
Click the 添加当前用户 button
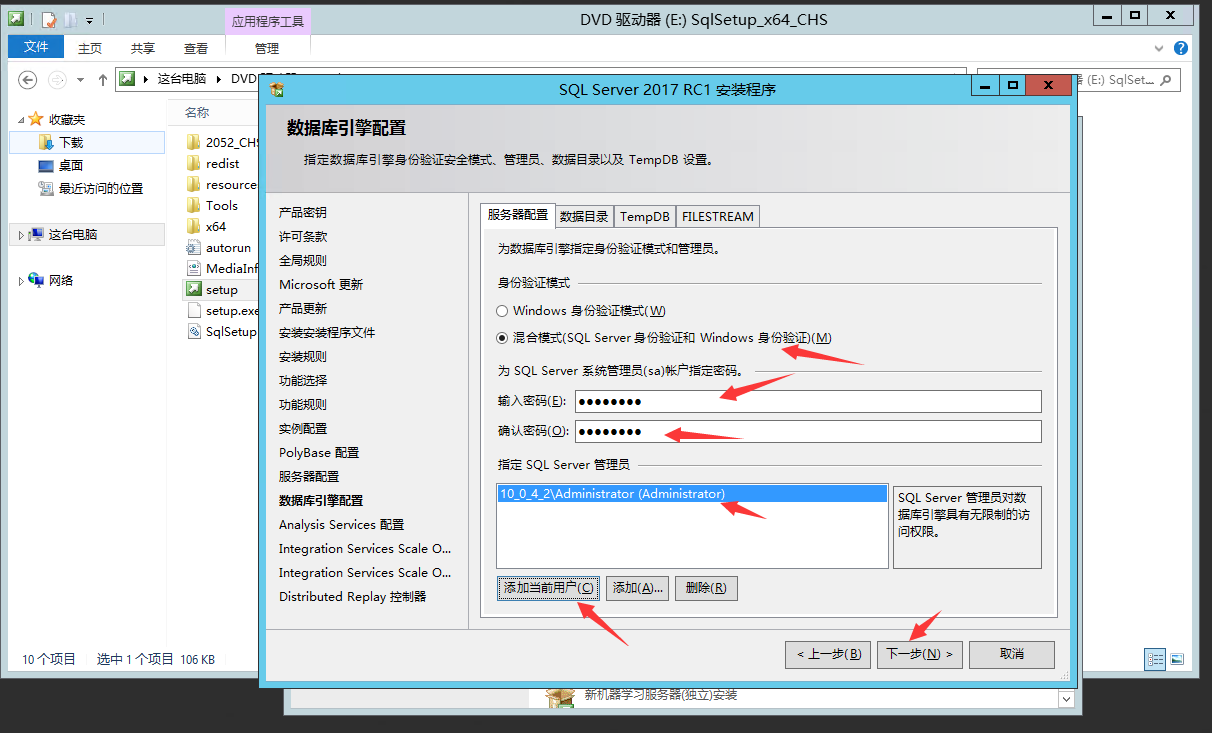click(x=549, y=588)
